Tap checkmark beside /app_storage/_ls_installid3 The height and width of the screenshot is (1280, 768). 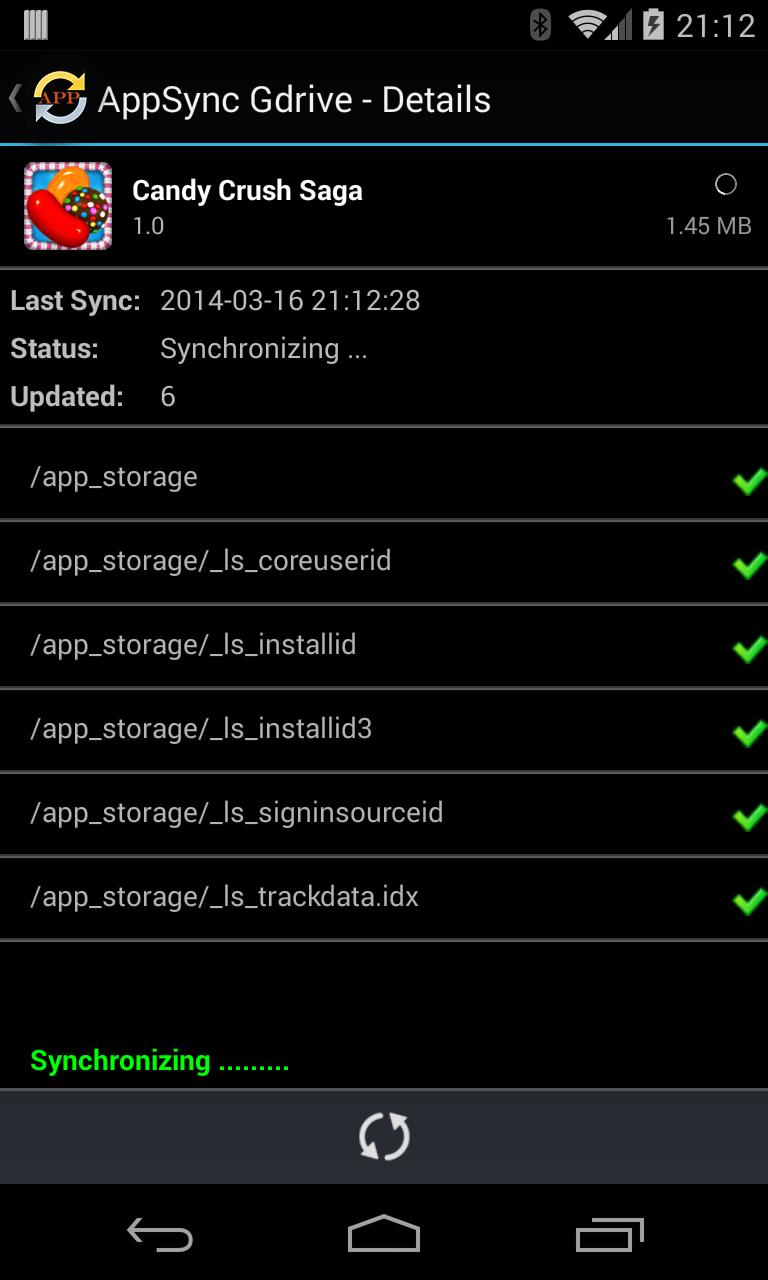[x=750, y=733]
